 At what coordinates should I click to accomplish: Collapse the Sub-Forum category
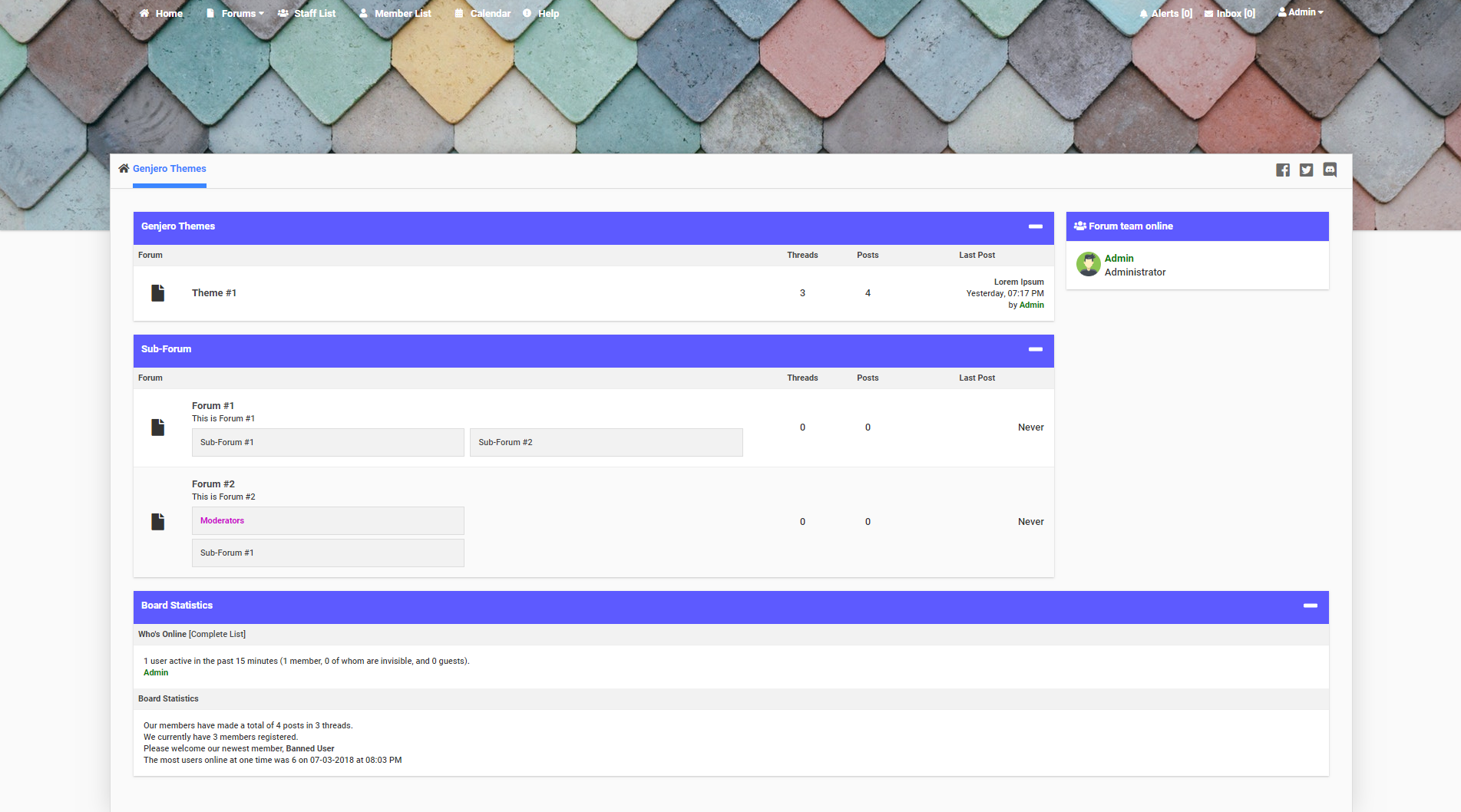(x=1035, y=349)
